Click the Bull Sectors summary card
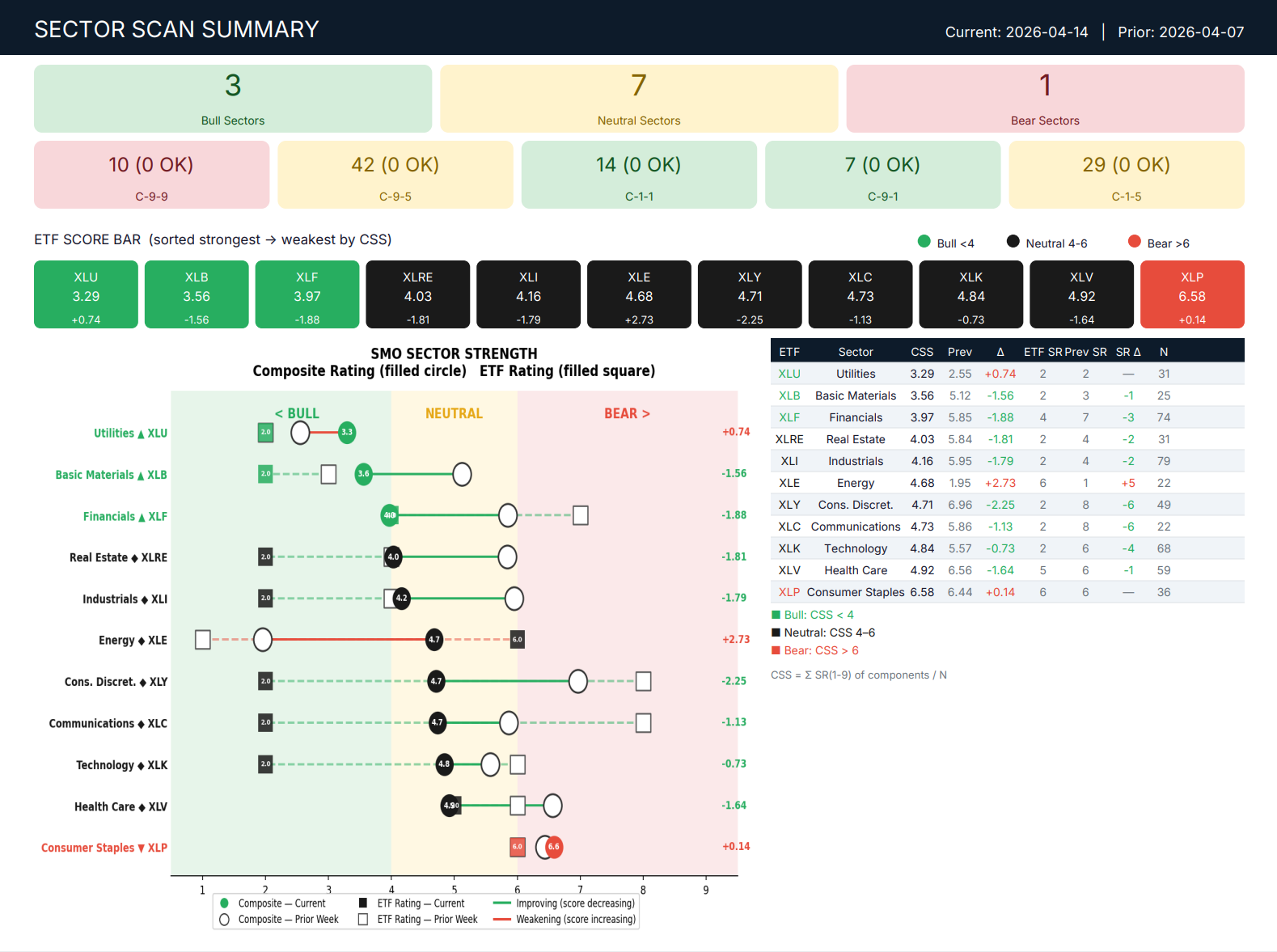The image size is (1277, 952). pyautogui.click(x=233, y=99)
